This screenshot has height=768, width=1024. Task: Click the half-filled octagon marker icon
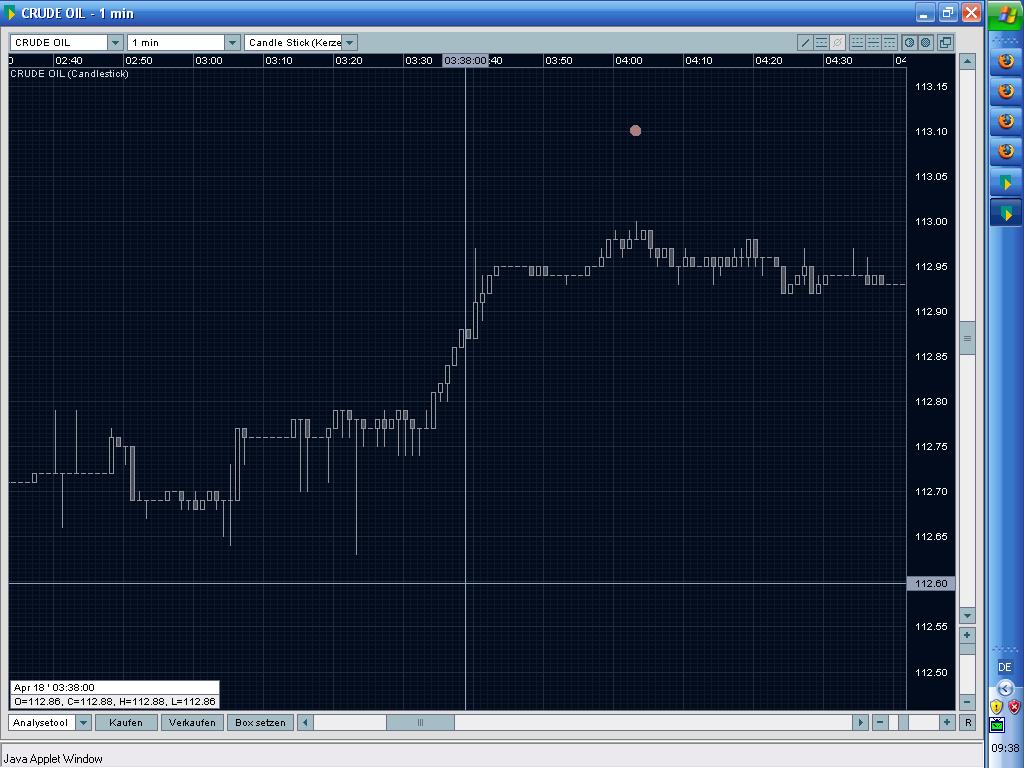[x=909, y=43]
